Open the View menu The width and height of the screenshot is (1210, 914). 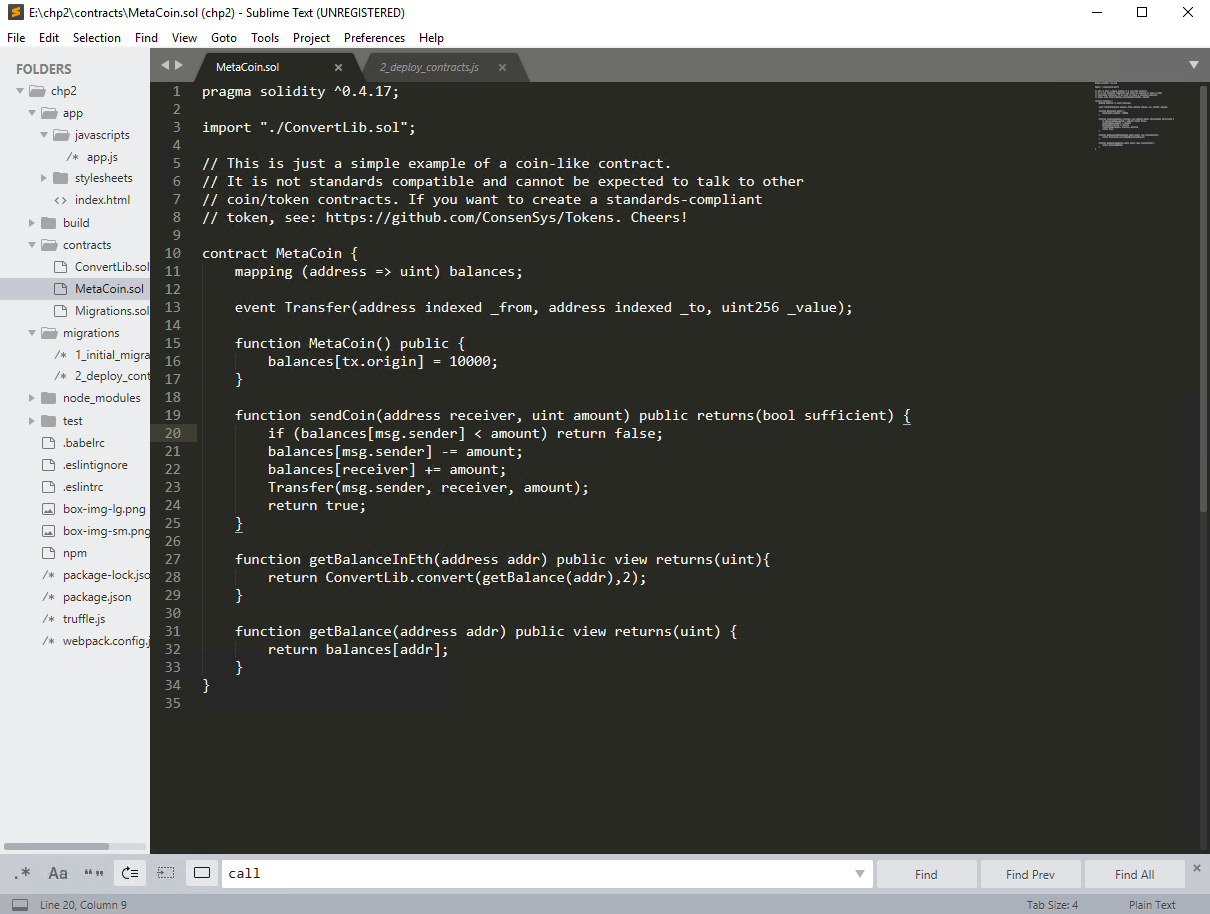[x=184, y=37]
